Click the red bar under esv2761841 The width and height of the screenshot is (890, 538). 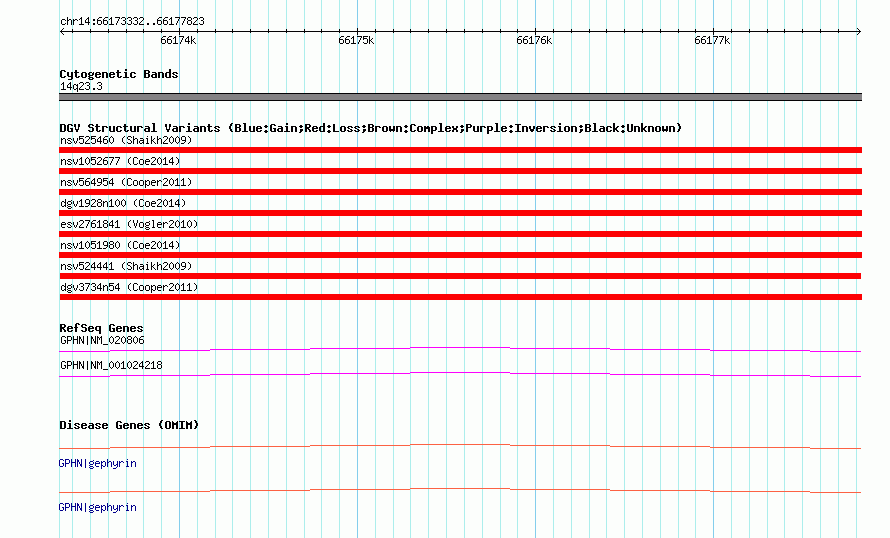460,234
